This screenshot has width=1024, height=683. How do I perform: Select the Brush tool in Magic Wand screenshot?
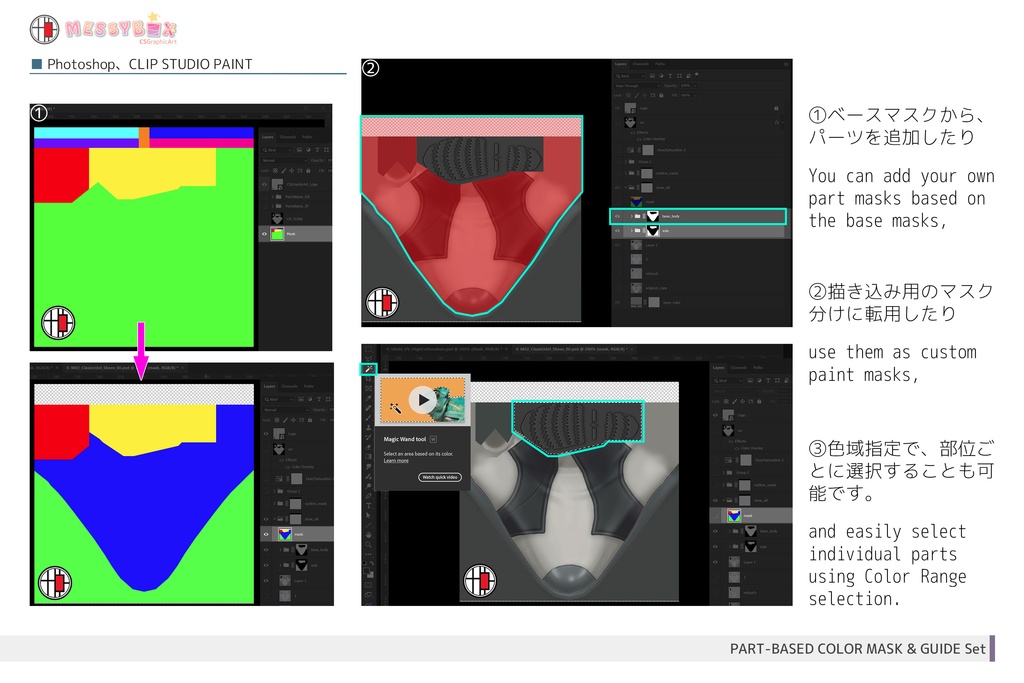click(x=368, y=418)
